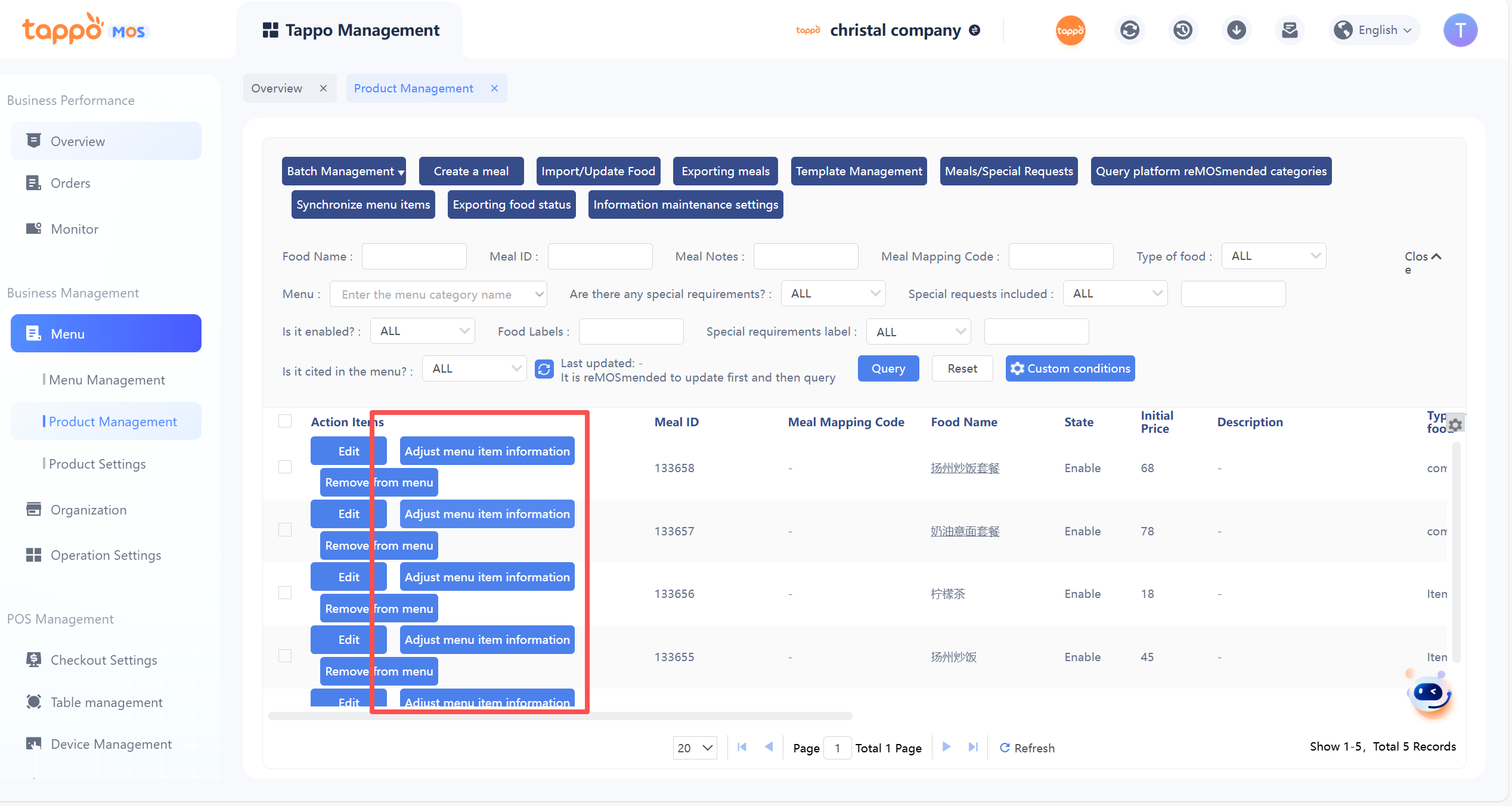
Task: Click the user avatar T icon
Action: click(1460, 30)
